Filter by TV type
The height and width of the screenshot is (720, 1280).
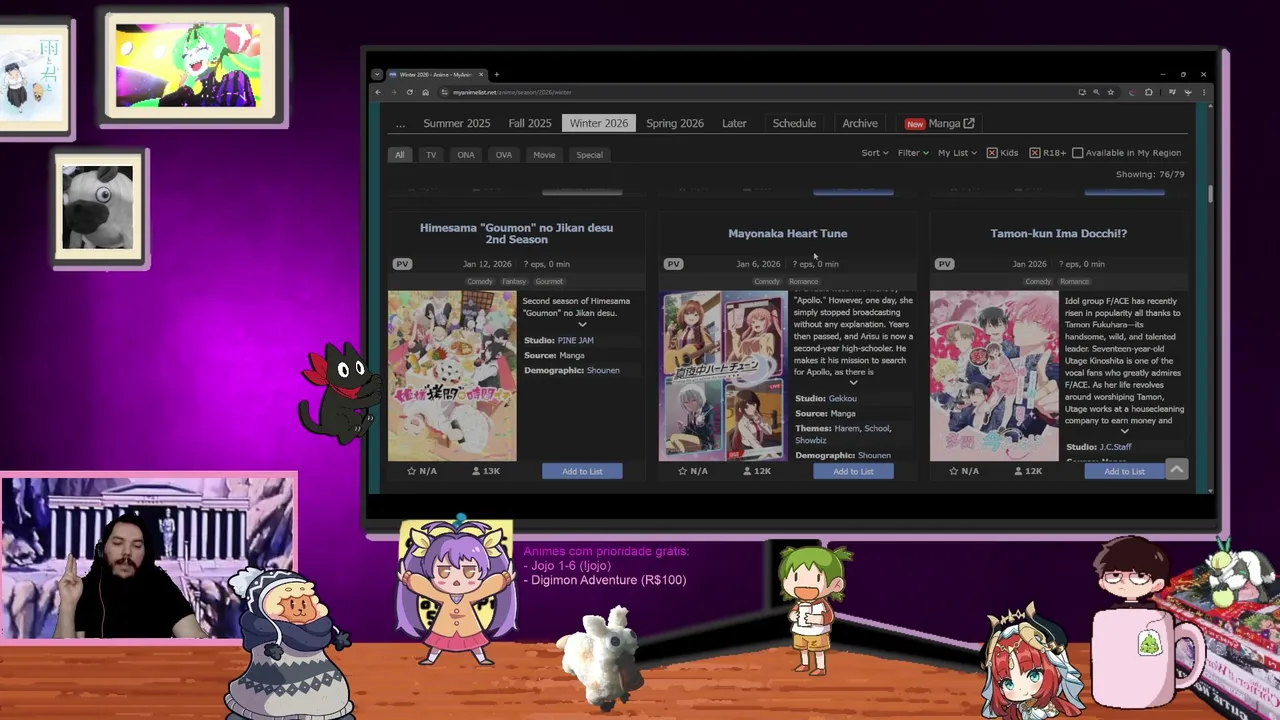[x=431, y=155]
